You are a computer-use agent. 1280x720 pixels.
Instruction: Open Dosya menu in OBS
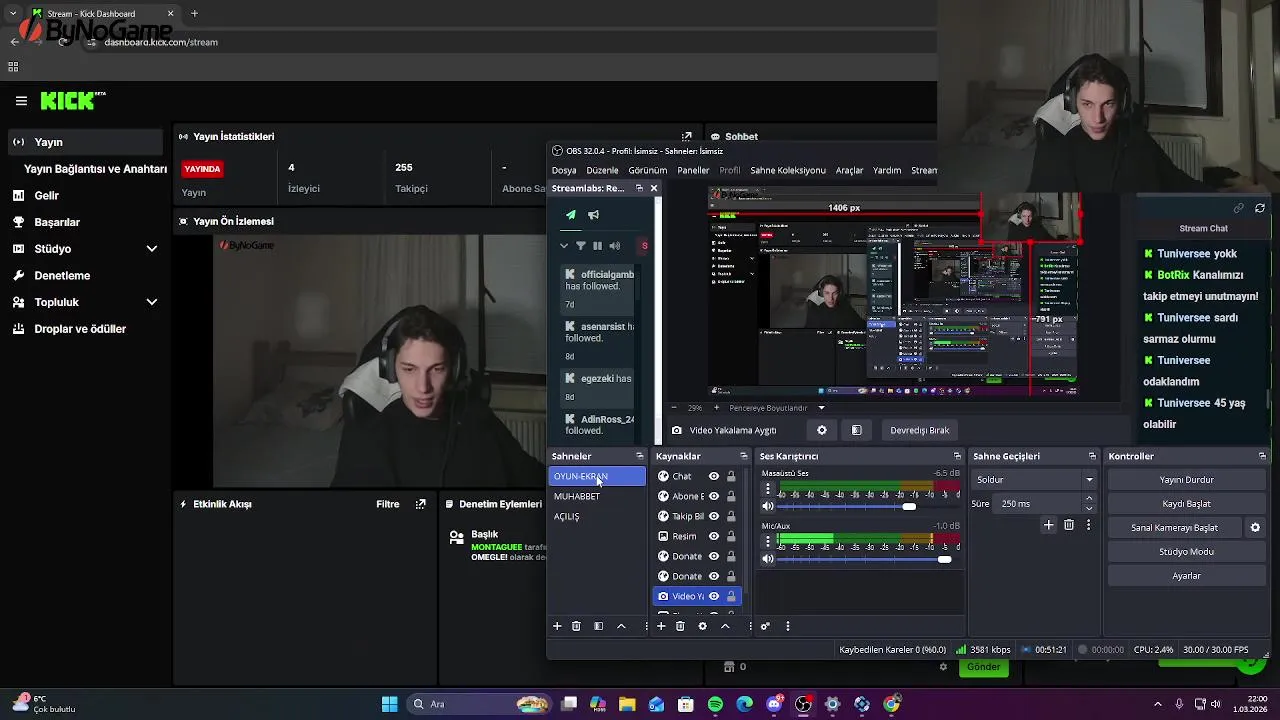[564, 170]
